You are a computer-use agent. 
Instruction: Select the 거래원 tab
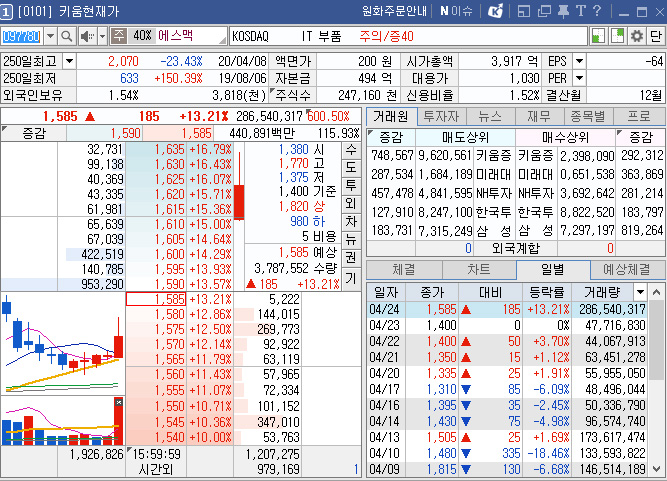[x=391, y=117]
